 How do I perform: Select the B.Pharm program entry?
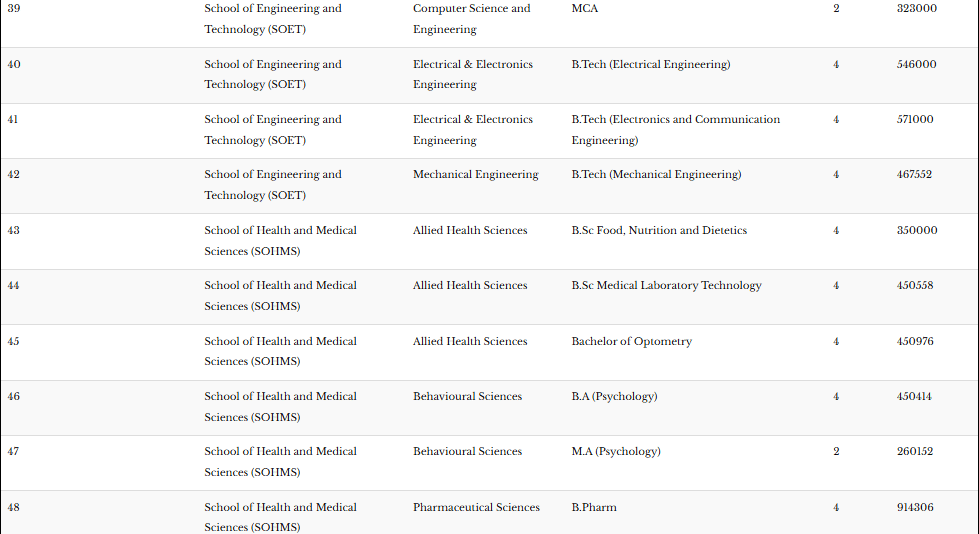[594, 508]
